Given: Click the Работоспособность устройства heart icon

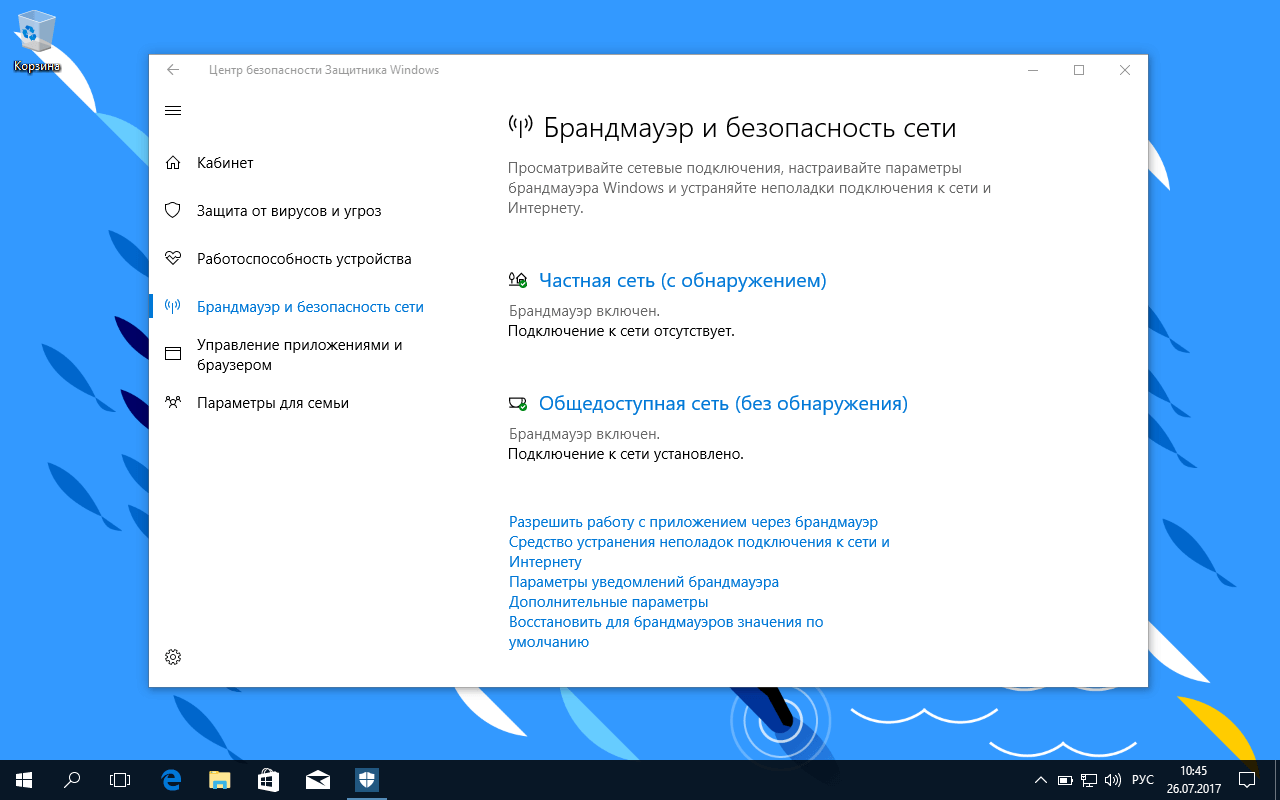Looking at the screenshot, I should [173, 258].
